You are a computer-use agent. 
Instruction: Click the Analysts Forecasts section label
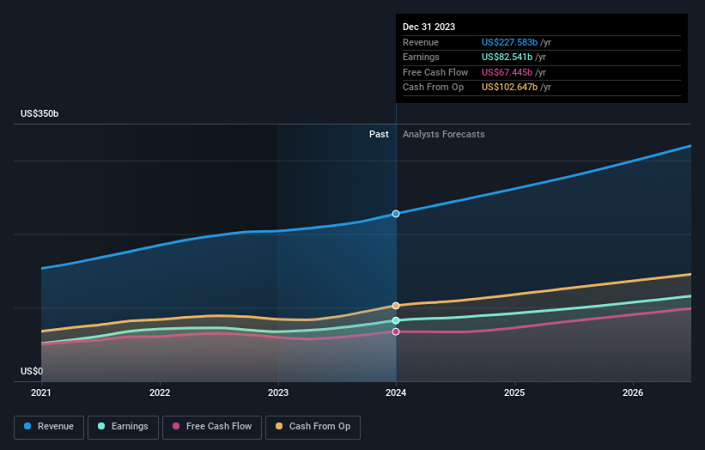(443, 134)
